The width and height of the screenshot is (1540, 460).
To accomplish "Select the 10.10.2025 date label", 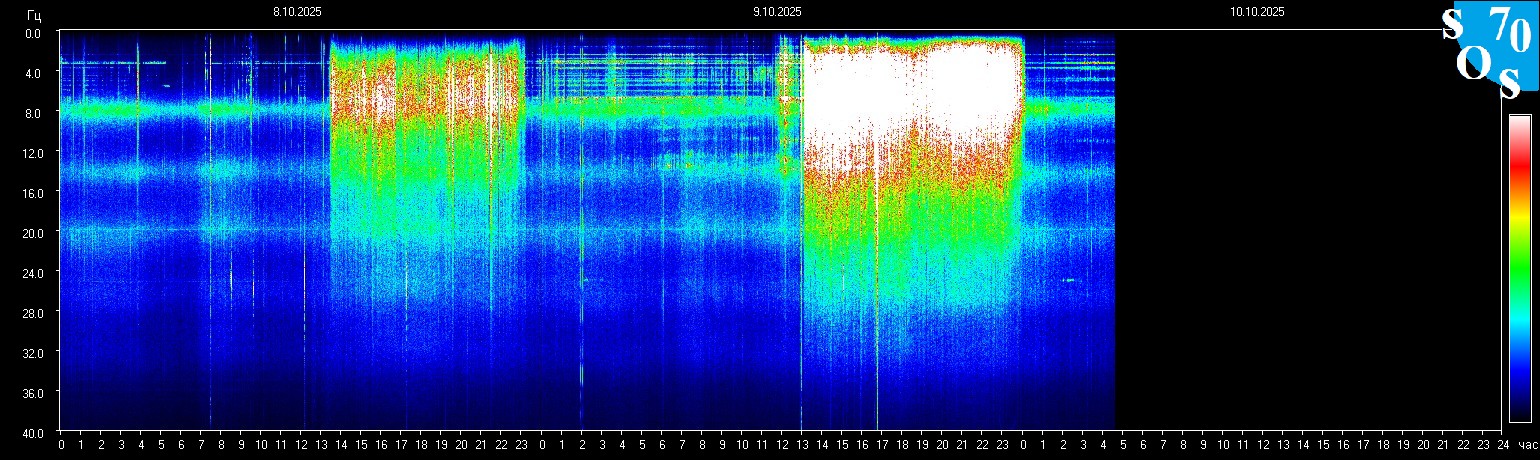I will (x=1257, y=12).
